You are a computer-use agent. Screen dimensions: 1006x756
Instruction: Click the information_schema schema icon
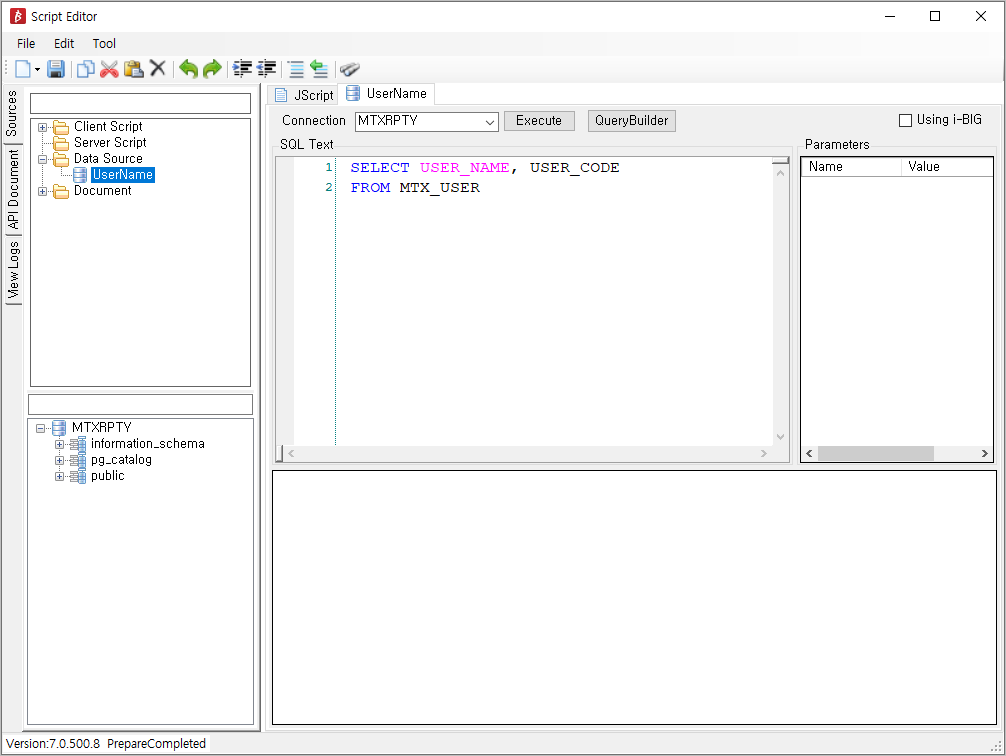coord(78,444)
